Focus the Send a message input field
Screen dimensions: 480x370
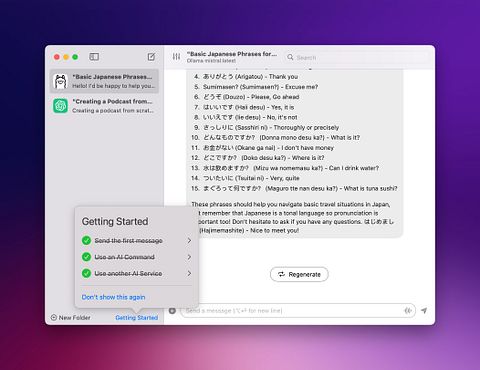[x=292, y=311]
